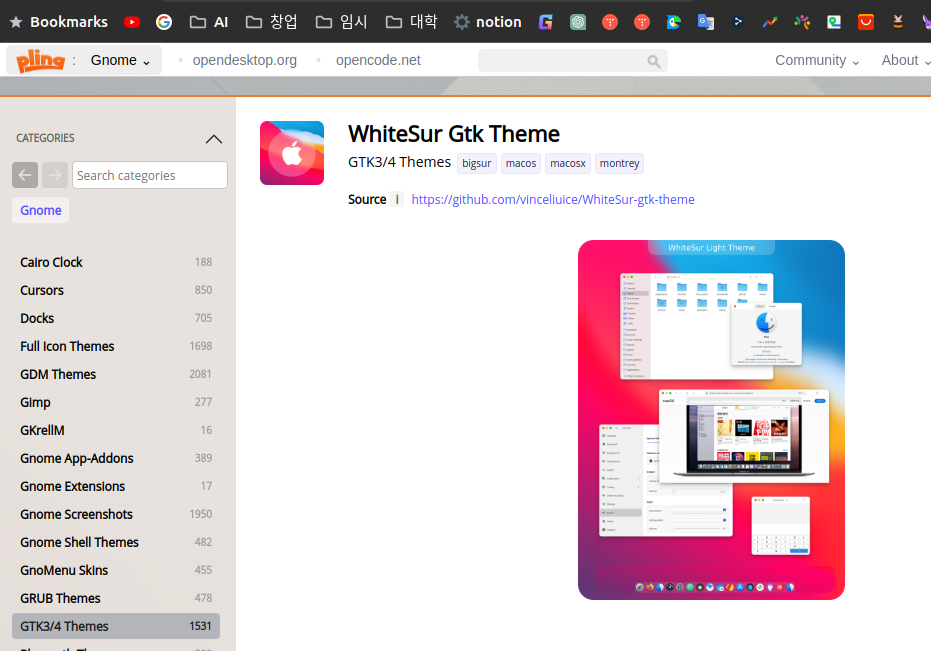
Task: Open the GKrellM category
Action: 116,429
